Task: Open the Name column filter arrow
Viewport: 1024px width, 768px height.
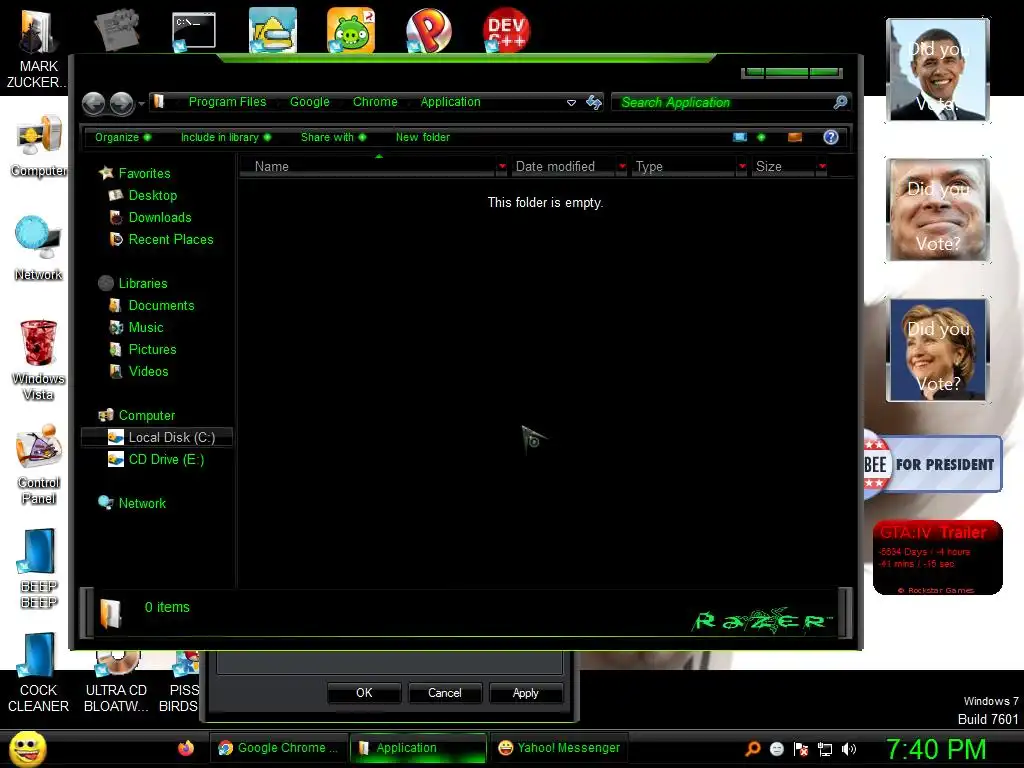Action: pyautogui.click(x=502, y=167)
